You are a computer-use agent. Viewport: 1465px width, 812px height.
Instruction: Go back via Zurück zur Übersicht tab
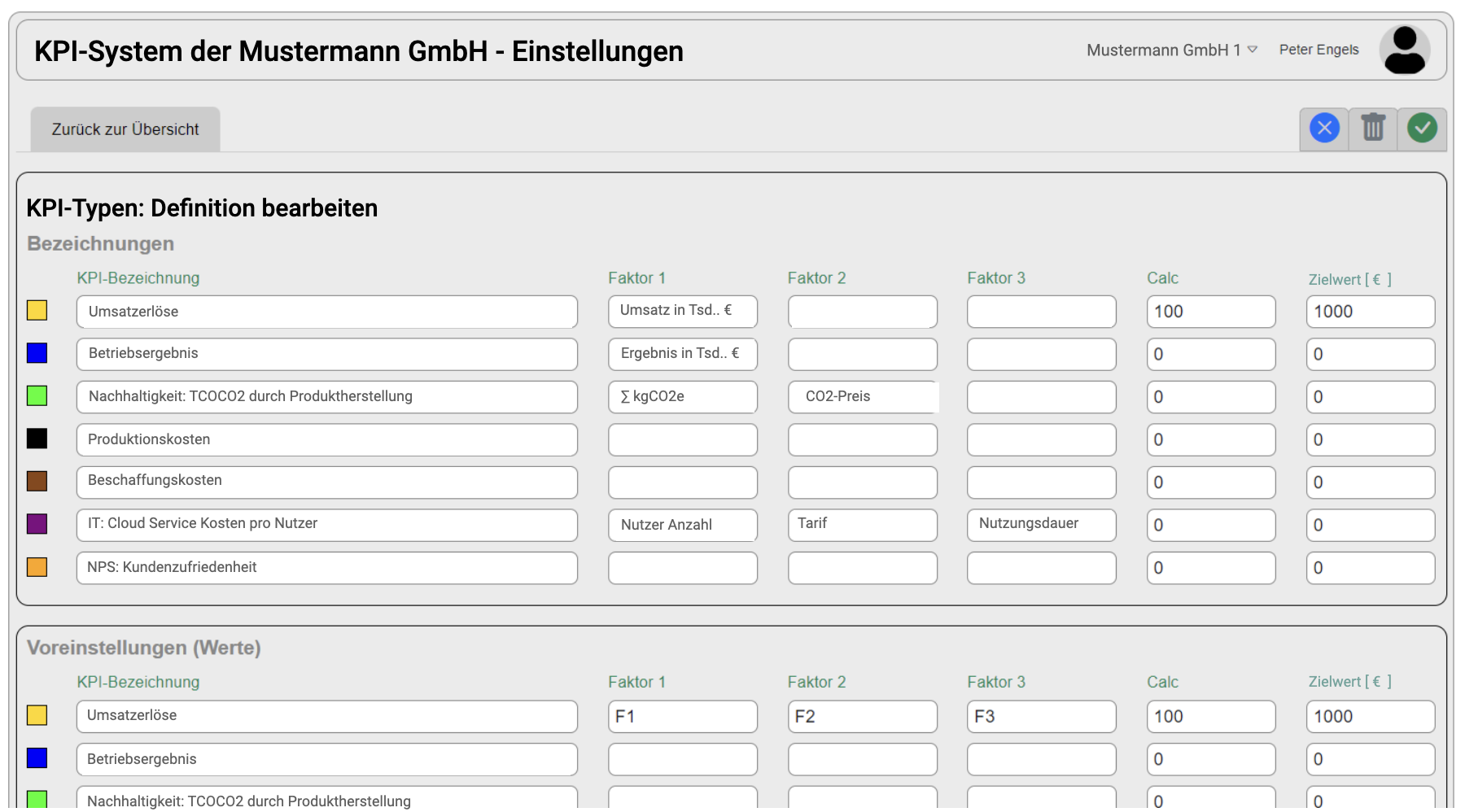pyautogui.click(x=125, y=129)
